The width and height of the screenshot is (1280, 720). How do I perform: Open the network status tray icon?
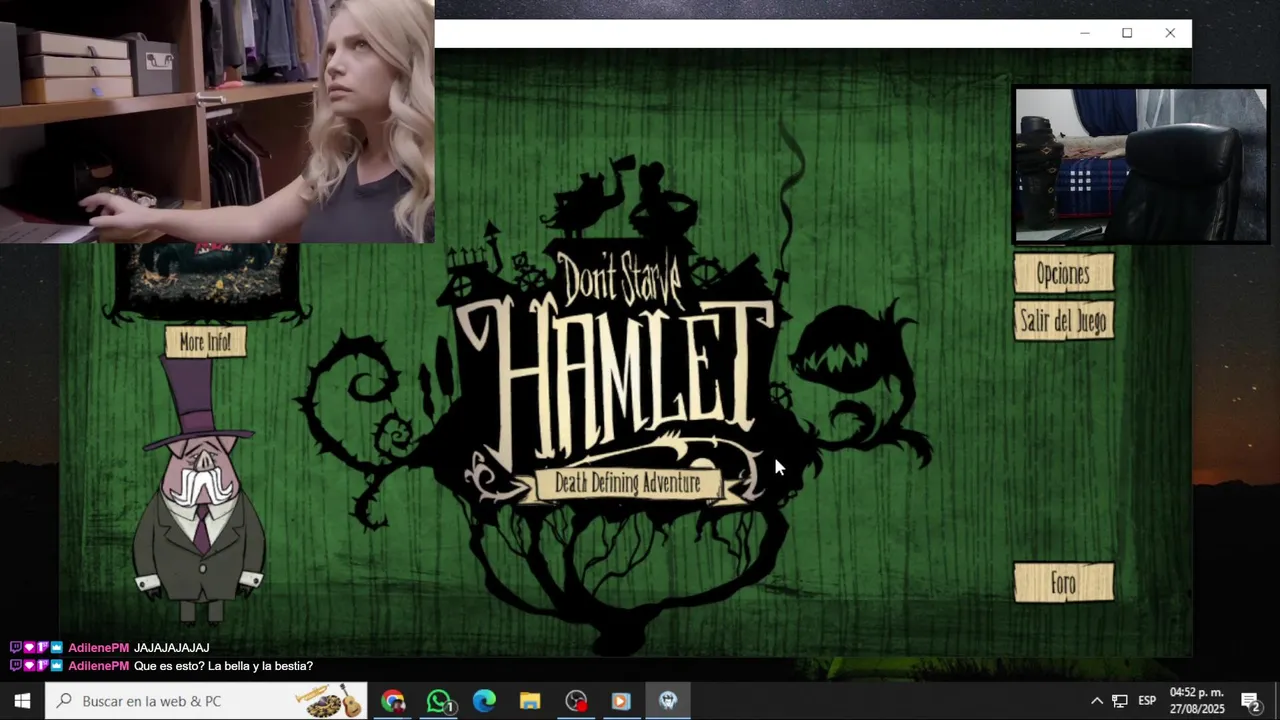(1120, 701)
